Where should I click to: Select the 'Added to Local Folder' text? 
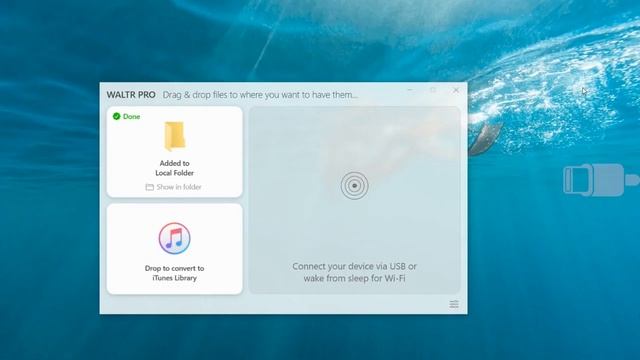pyautogui.click(x=174, y=168)
